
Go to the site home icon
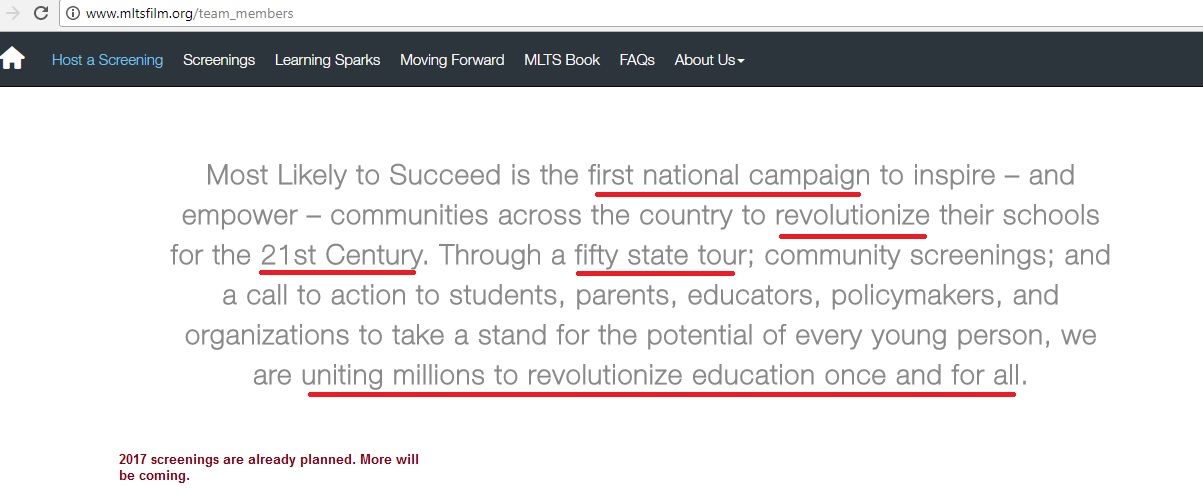[12, 59]
